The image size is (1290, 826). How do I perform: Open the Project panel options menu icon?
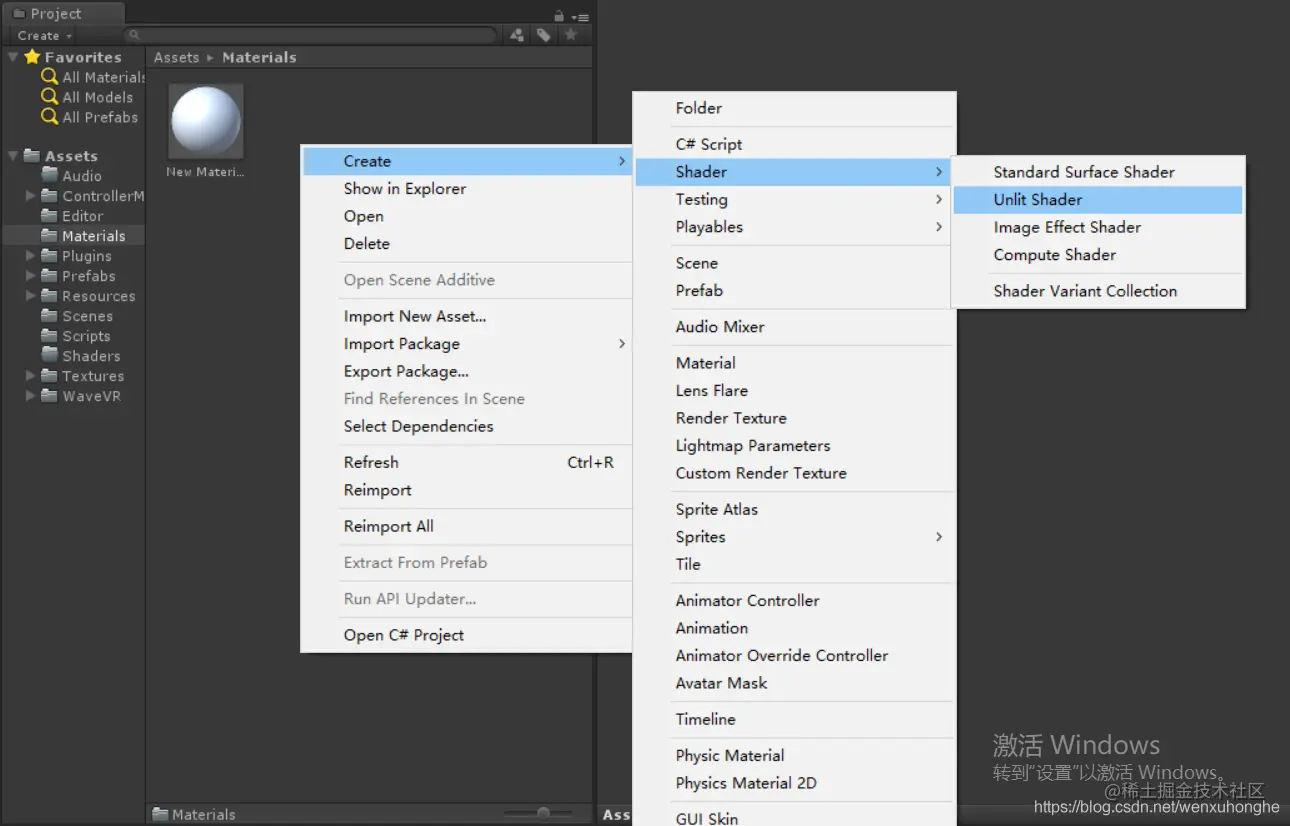tap(580, 17)
